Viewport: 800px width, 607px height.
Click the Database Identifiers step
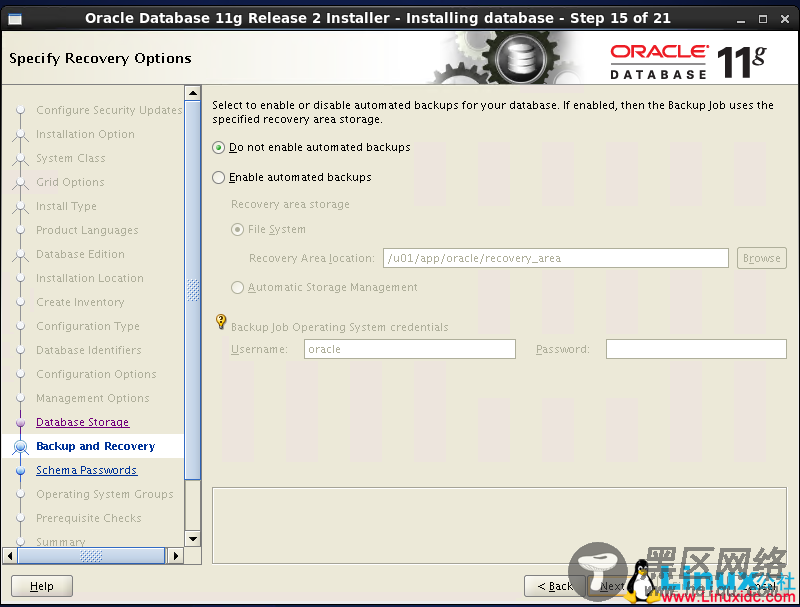tap(89, 350)
